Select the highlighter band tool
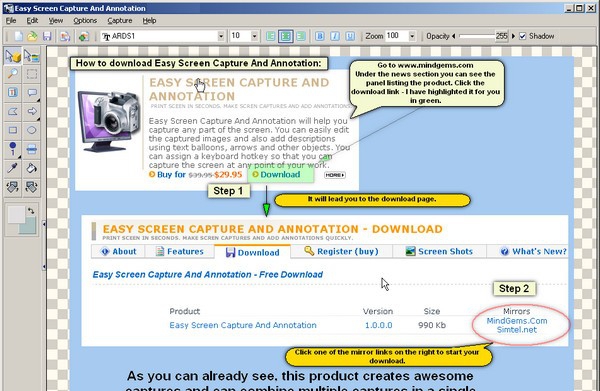Screen dimensions: 600x391 point(31,149)
